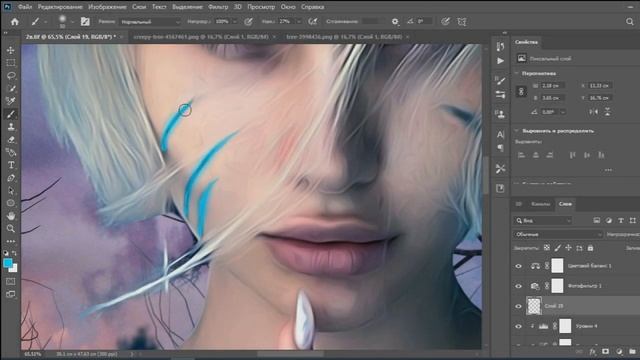Open the flow 27% dropdown arrow
Image resolution: width=640 pixels, height=360 pixels.
[x=299, y=22]
